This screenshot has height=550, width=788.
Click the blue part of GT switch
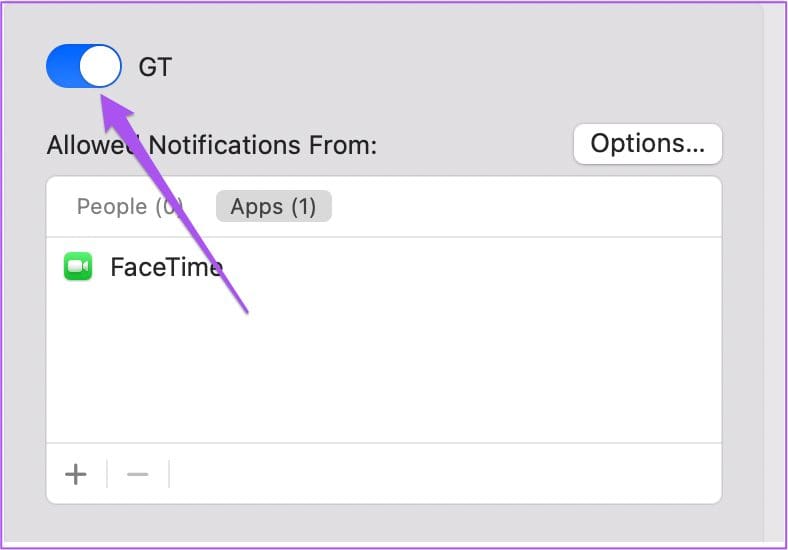pyautogui.click(x=62, y=66)
